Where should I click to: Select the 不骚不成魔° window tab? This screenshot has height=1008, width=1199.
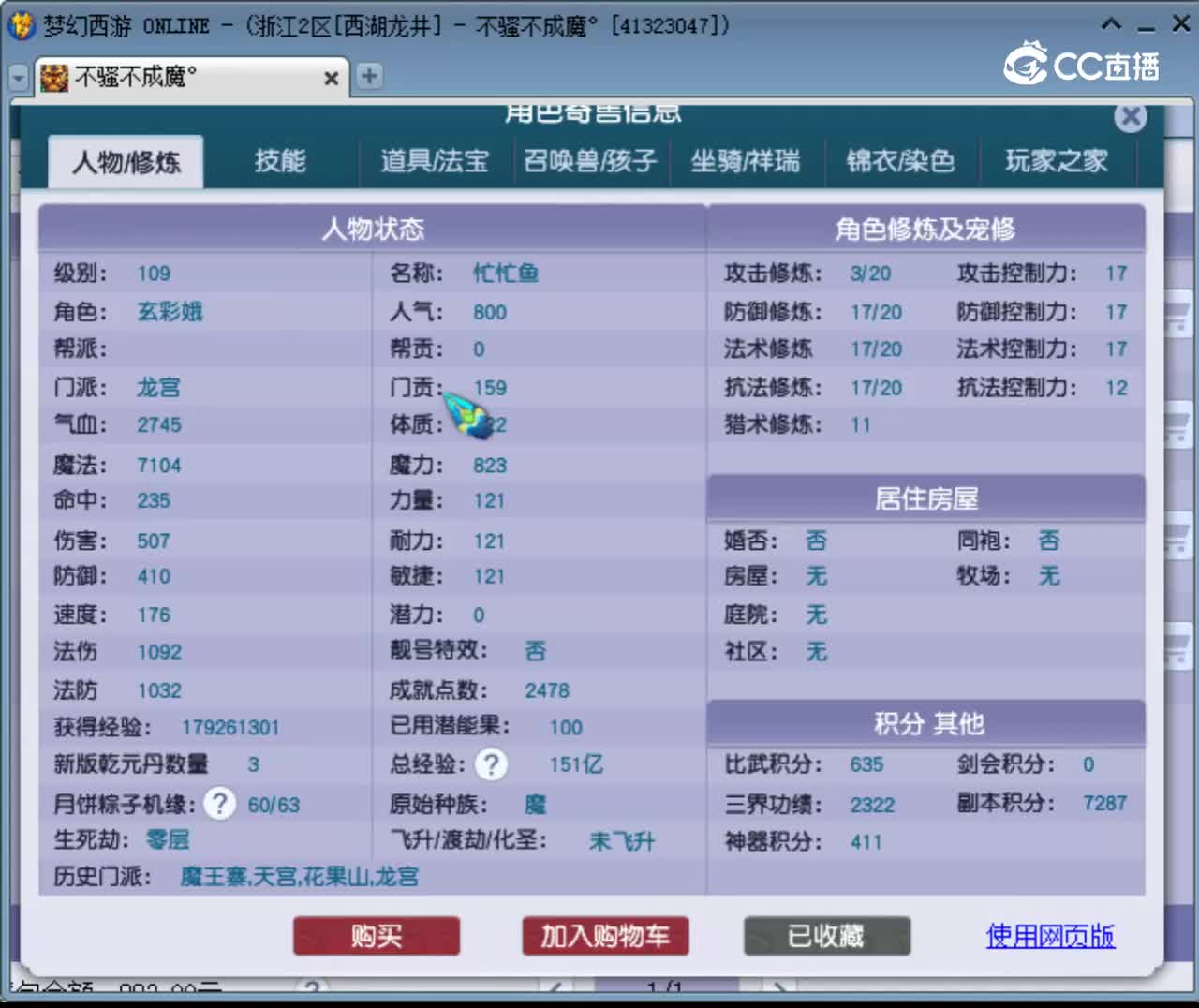(x=192, y=77)
